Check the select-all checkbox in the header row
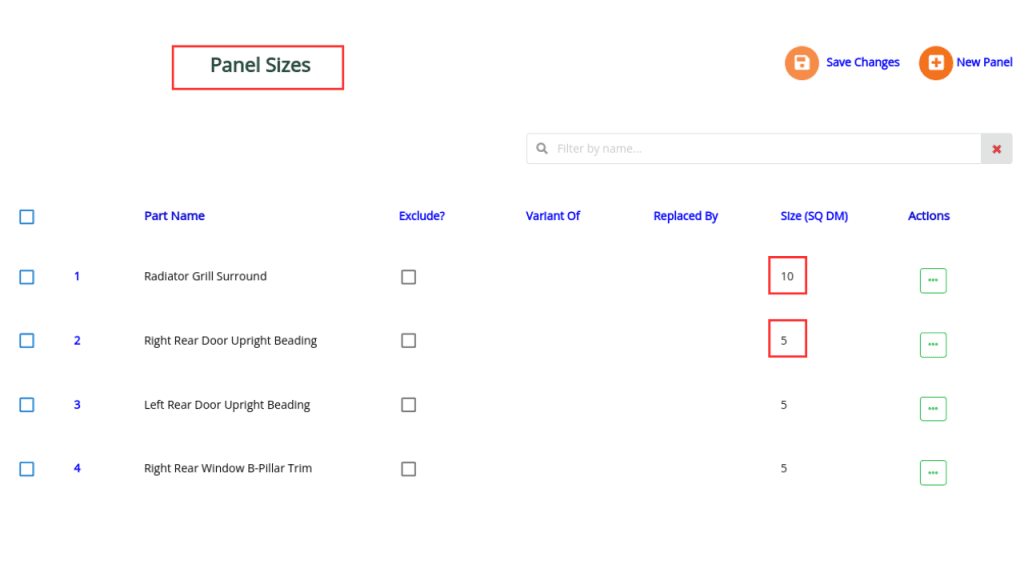Screen dimensions: 1024x576 click(27, 216)
